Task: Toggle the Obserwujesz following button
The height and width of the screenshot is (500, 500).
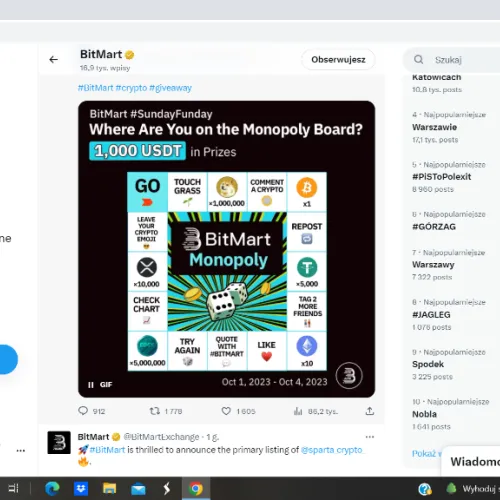Action: click(338, 60)
